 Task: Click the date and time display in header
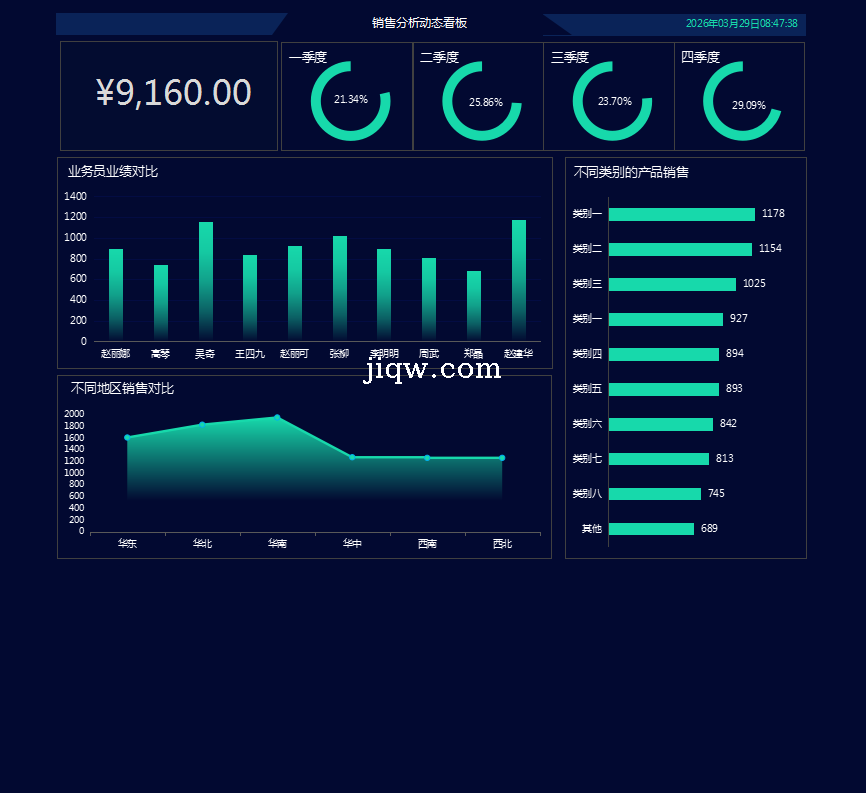(x=741, y=23)
